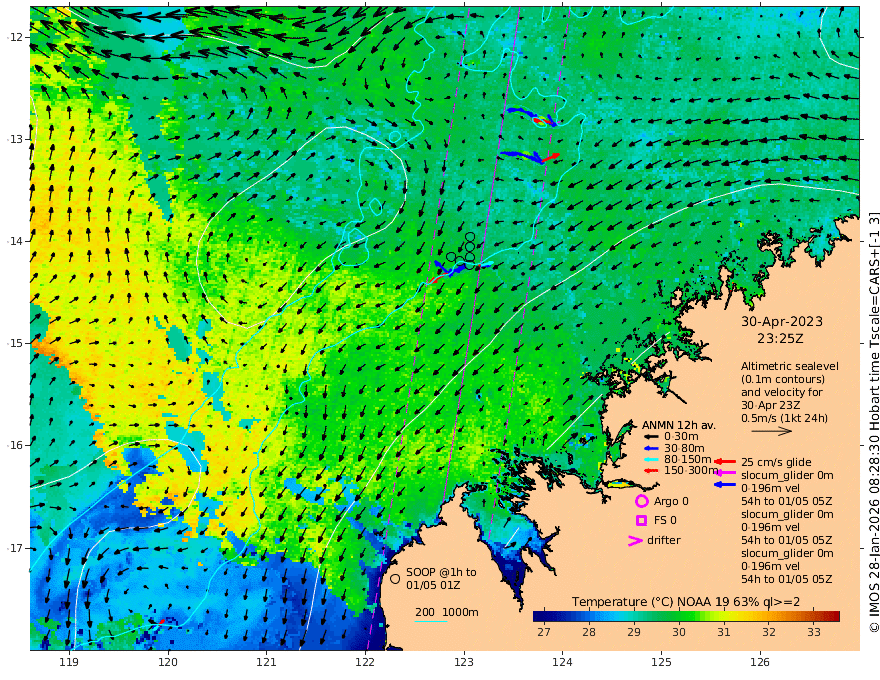Click the magenta slocum_glider legend arrow

pos(725,474)
